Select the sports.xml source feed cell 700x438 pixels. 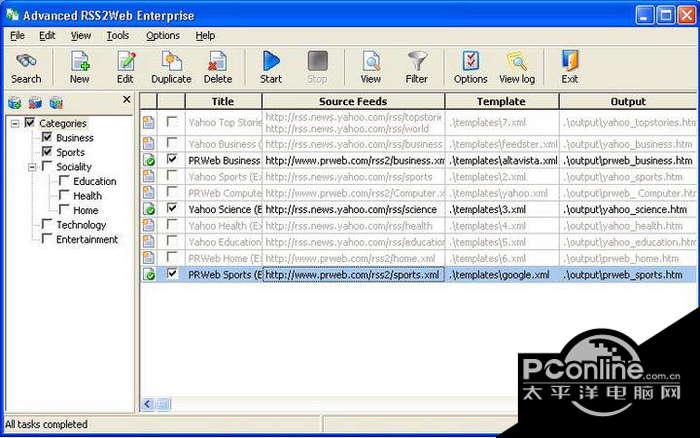tap(353, 275)
